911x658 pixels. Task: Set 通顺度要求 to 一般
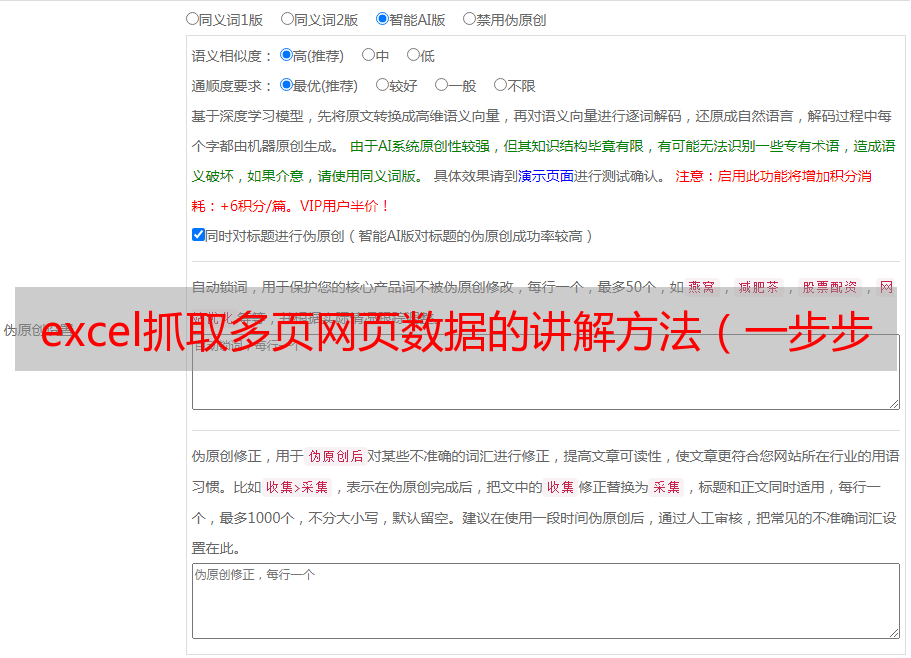point(441,86)
